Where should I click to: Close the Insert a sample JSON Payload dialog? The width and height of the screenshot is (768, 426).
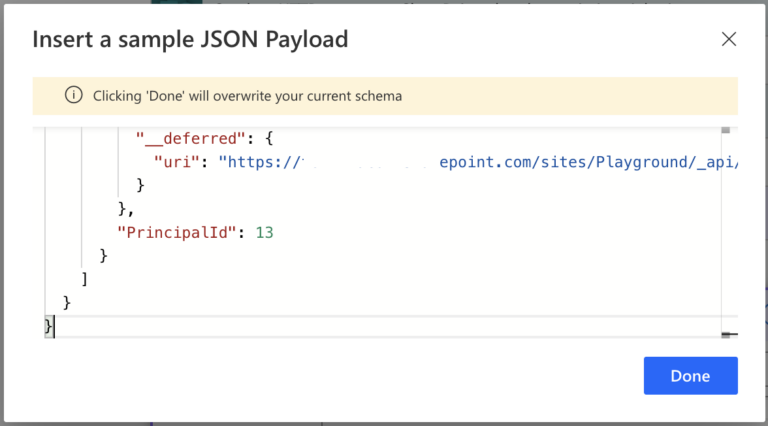729,39
